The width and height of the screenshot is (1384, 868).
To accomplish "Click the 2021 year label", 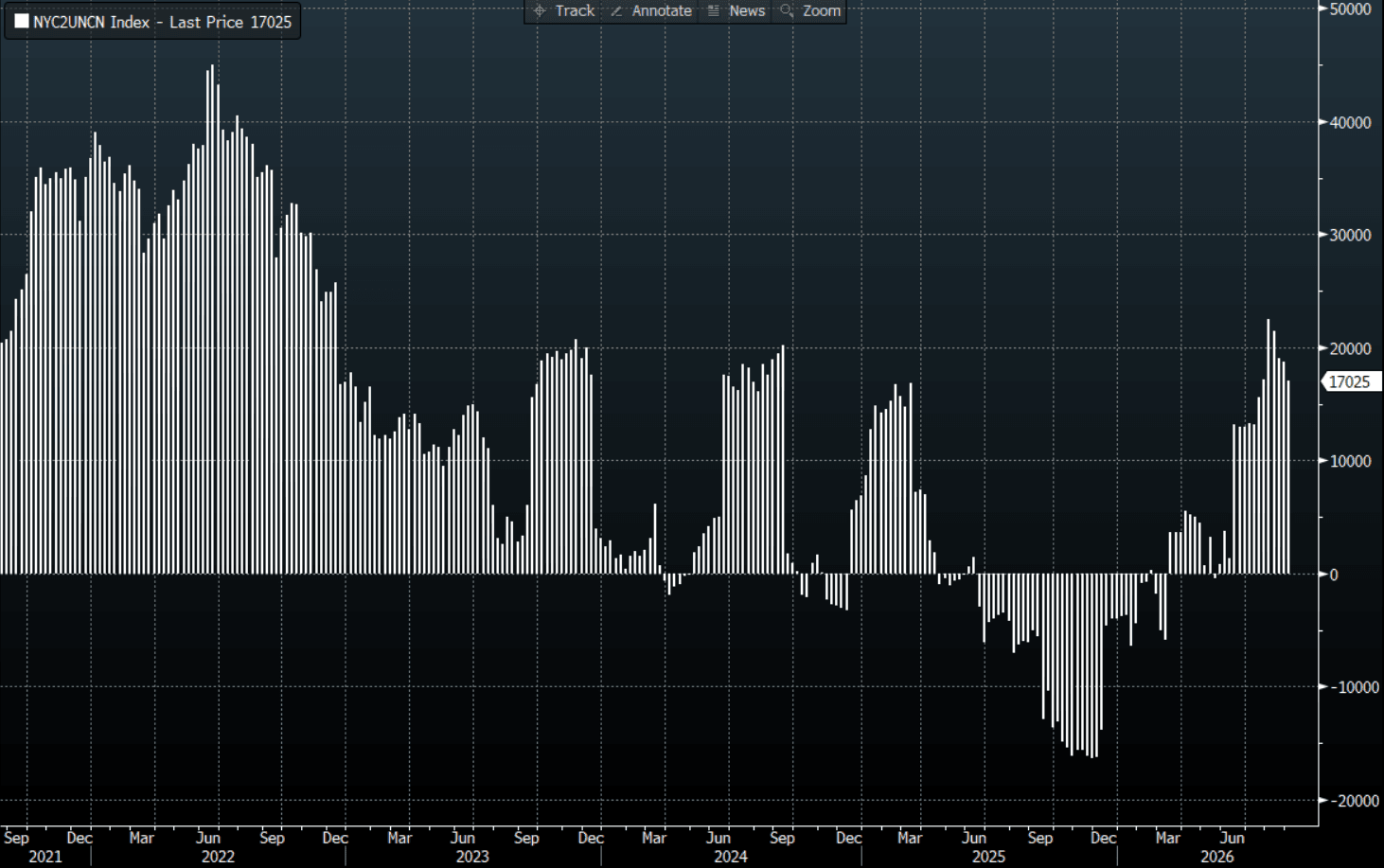I will [x=45, y=857].
